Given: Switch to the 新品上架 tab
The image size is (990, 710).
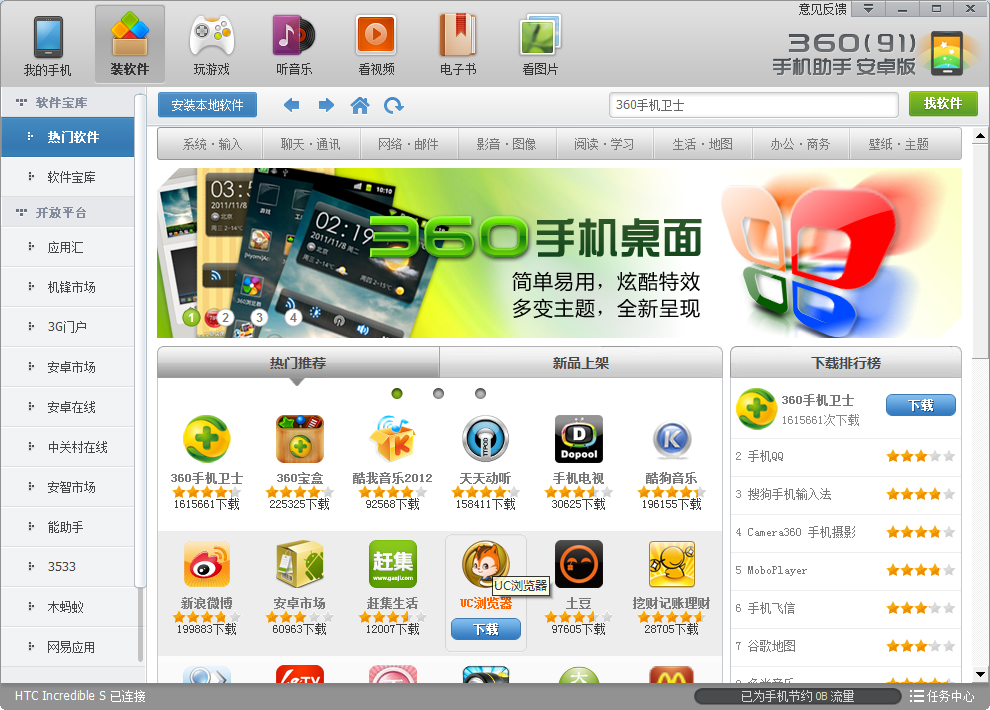Looking at the screenshot, I should tap(580, 363).
